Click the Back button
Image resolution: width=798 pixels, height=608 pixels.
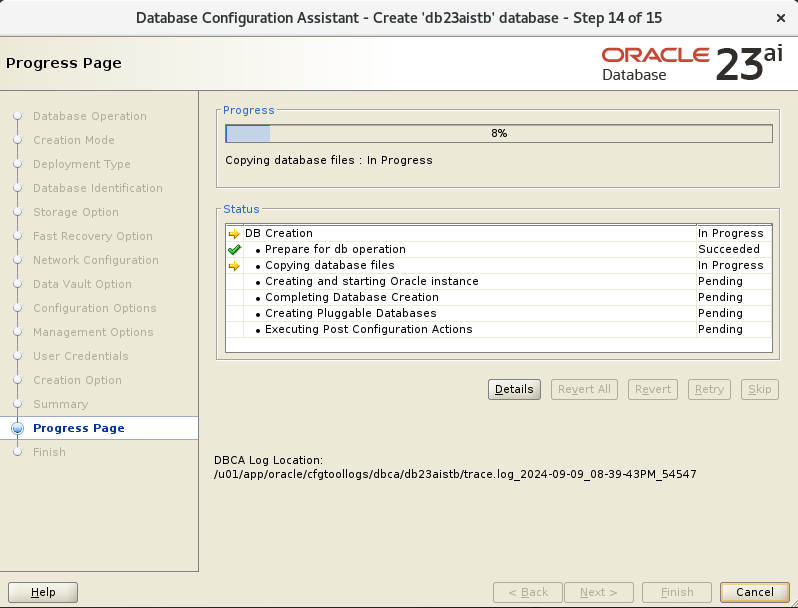(528, 592)
